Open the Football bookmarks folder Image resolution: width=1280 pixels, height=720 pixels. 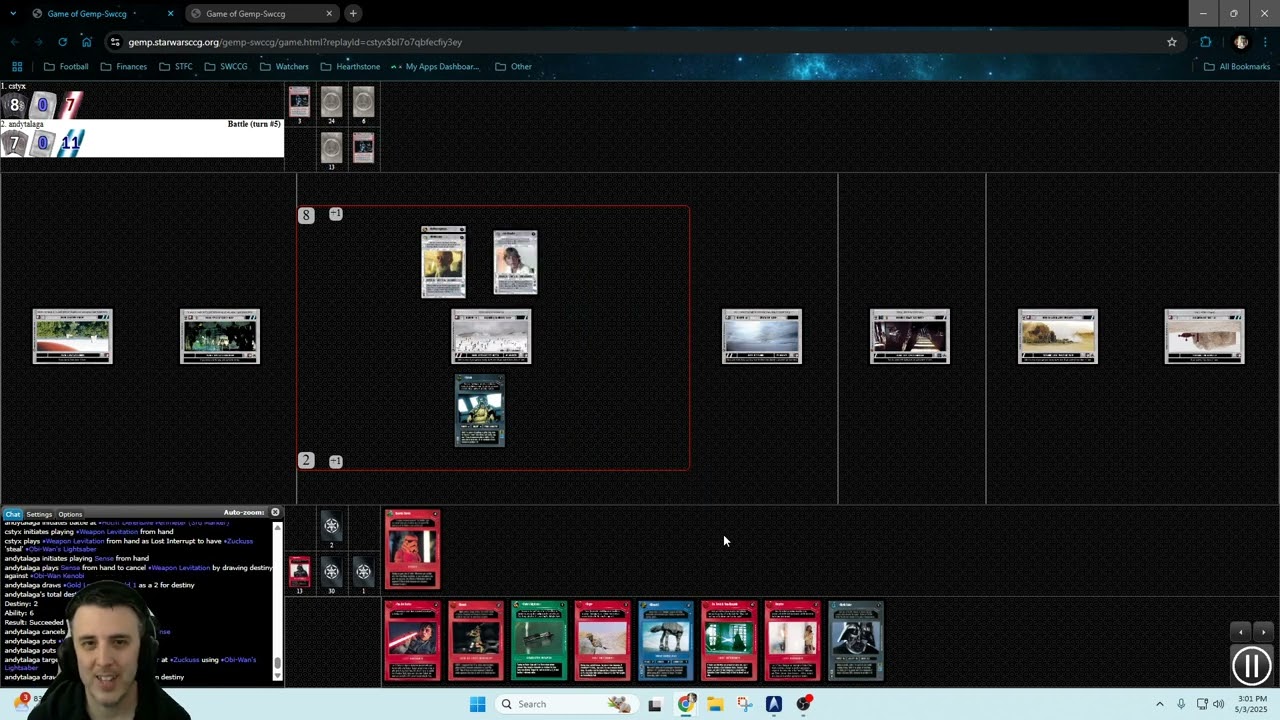click(66, 67)
